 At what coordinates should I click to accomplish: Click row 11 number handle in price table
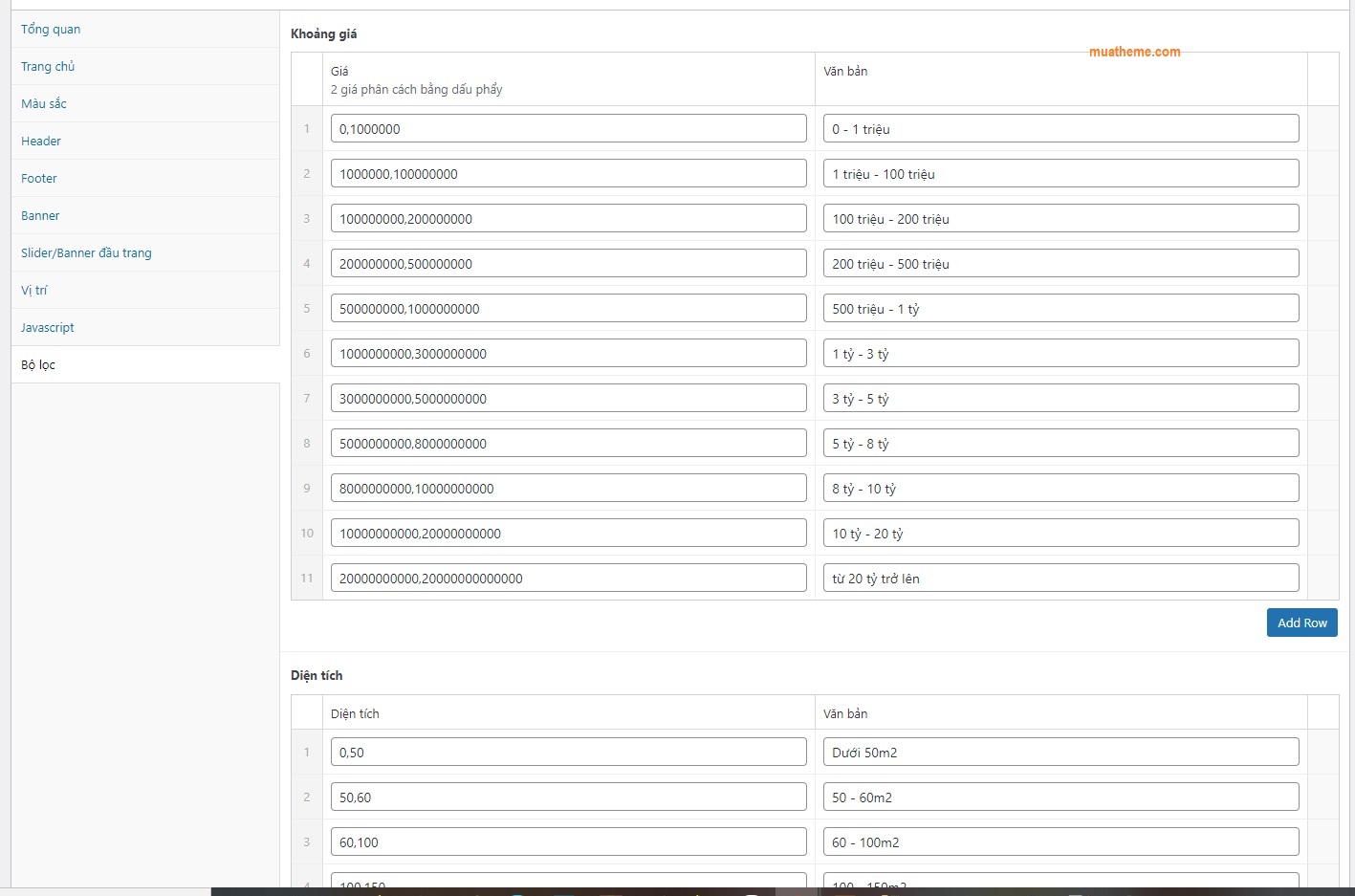(x=307, y=579)
